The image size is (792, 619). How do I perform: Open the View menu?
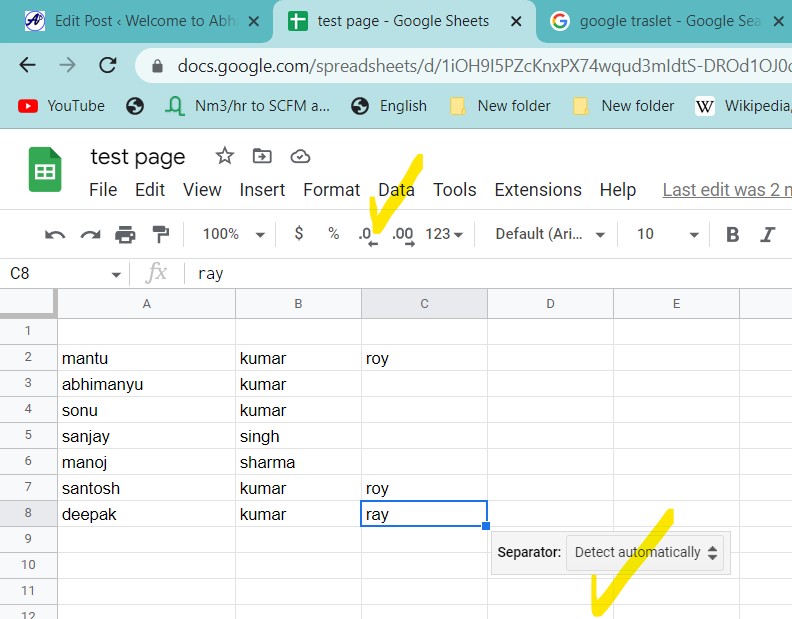[202, 190]
